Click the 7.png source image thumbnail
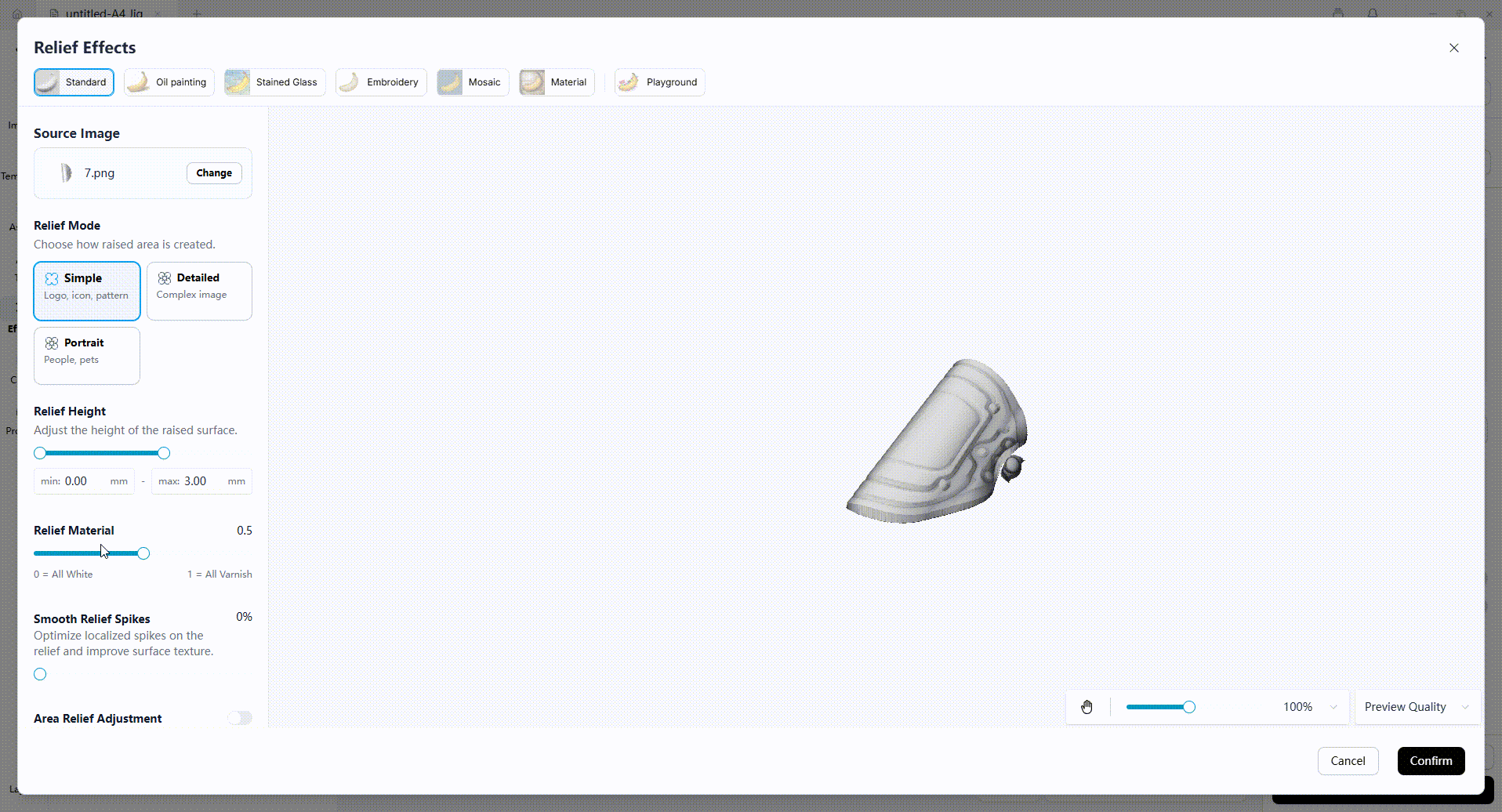Screen dimensions: 1502x812 tap(66, 173)
